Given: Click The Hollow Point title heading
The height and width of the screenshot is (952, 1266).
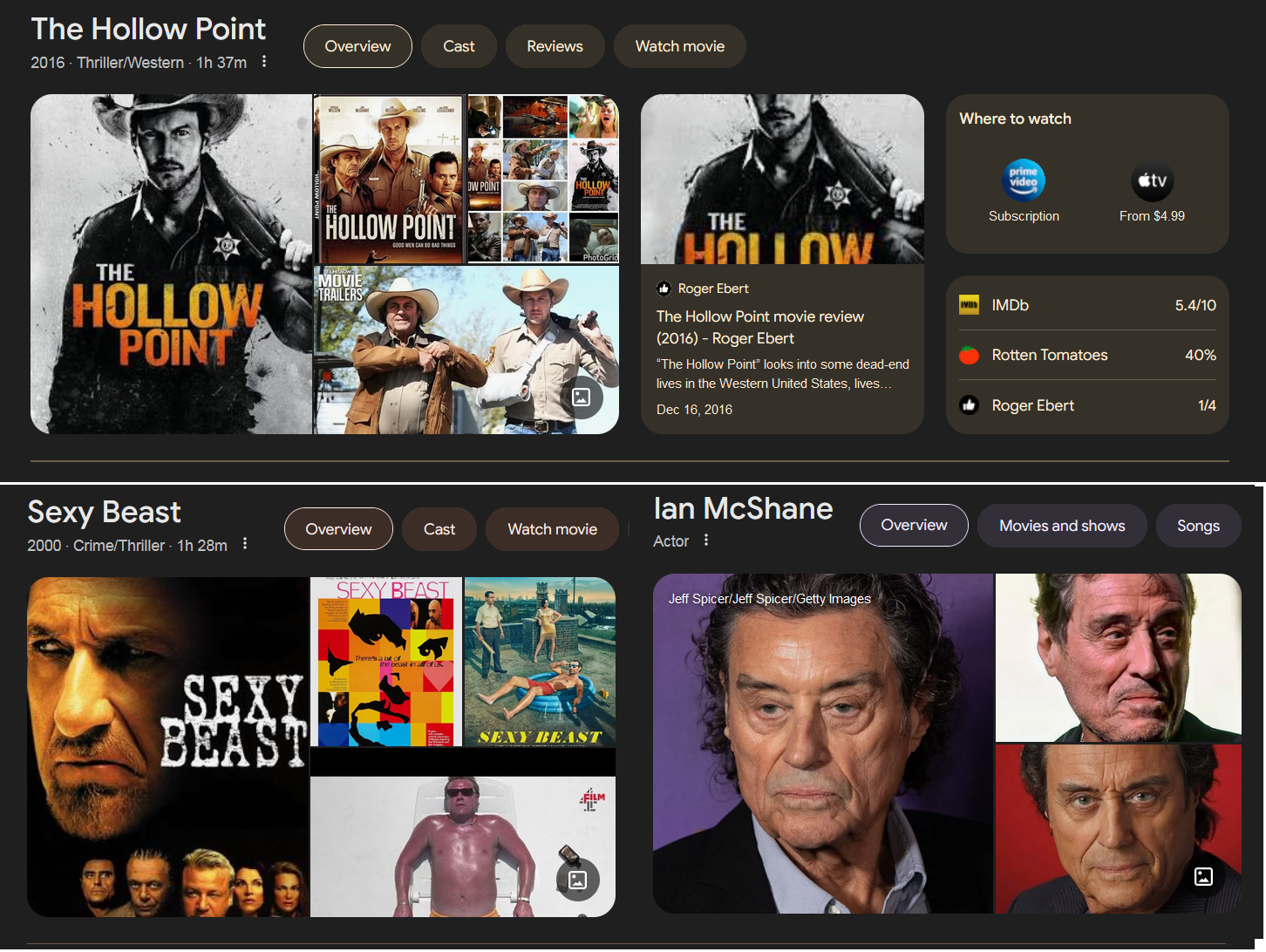Looking at the screenshot, I should point(148,29).
